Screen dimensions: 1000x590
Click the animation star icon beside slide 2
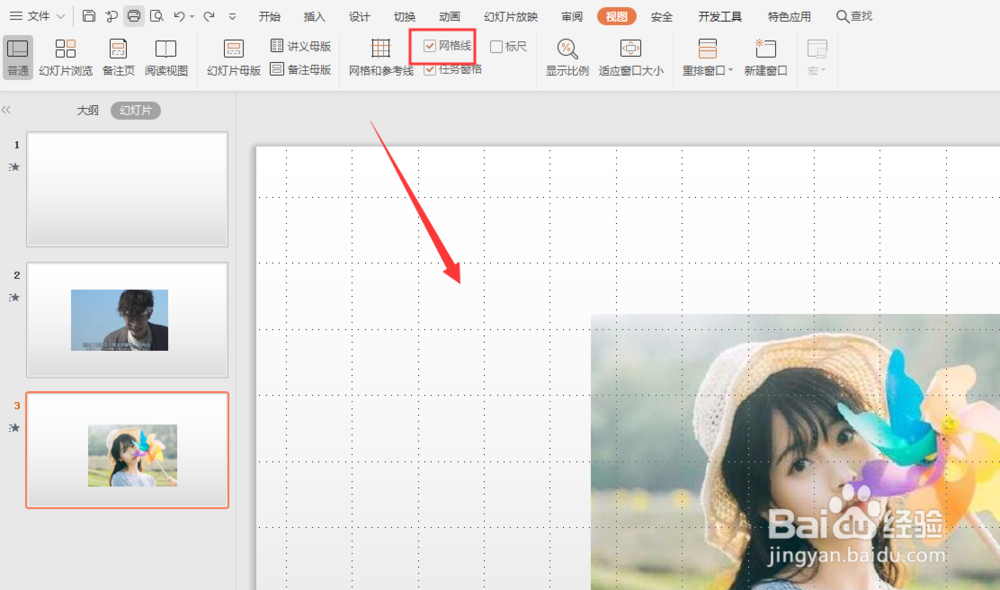click(x=15, y=297)
